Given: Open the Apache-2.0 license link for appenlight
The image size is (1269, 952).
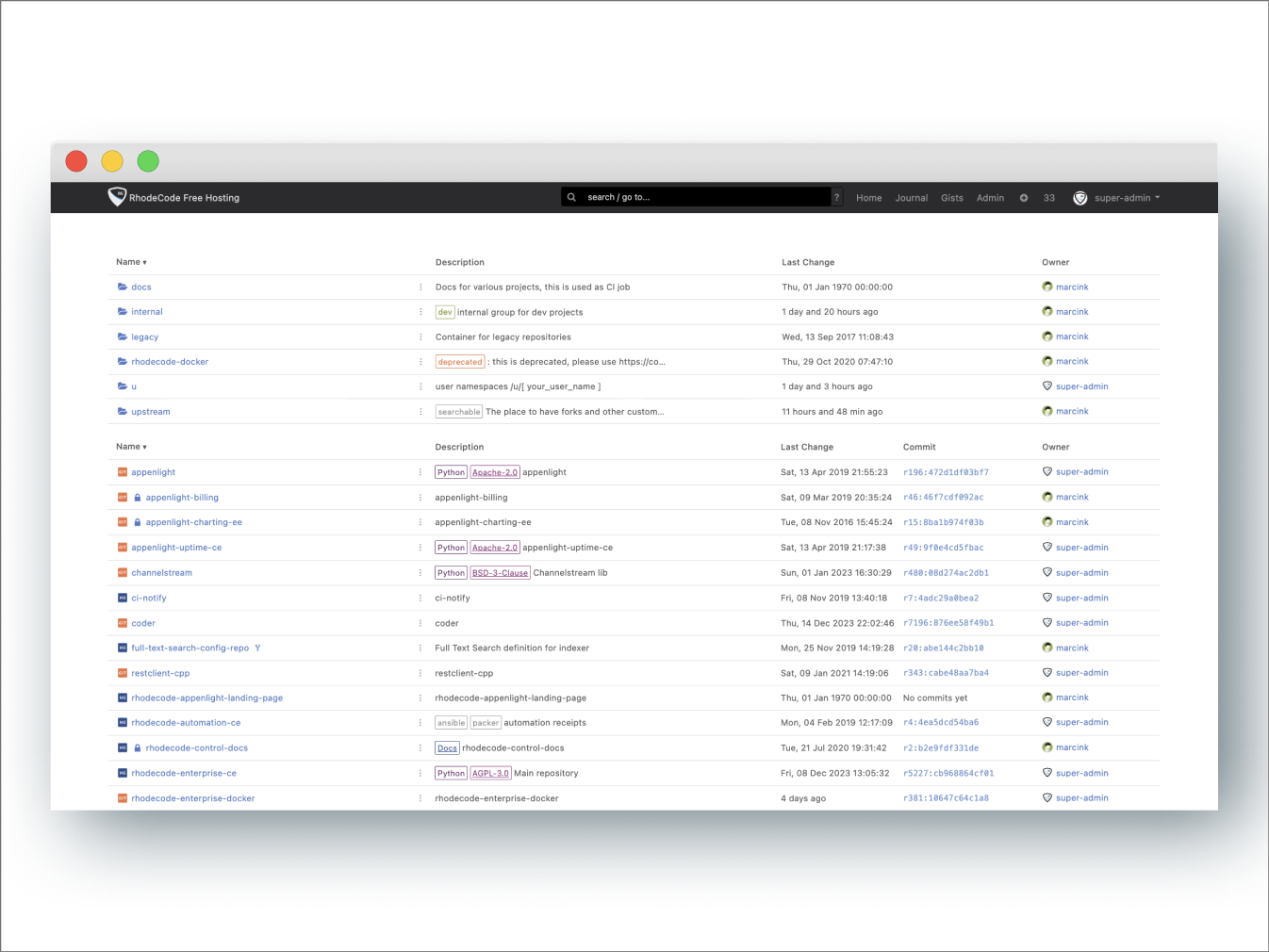Looking at the screenshot, I should [494, 471].
